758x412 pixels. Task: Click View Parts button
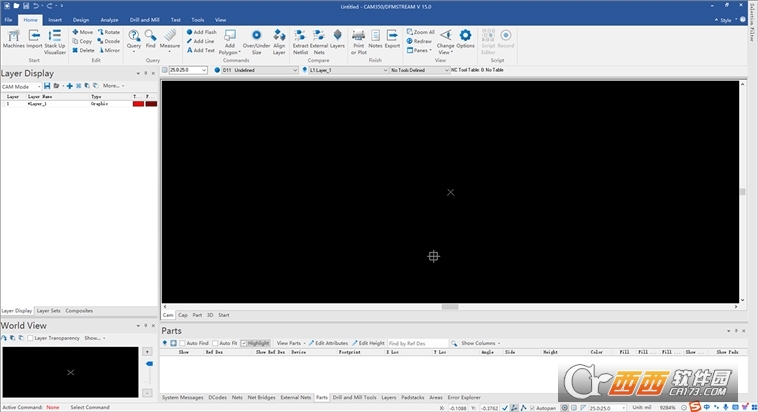(x=291, y=343)
